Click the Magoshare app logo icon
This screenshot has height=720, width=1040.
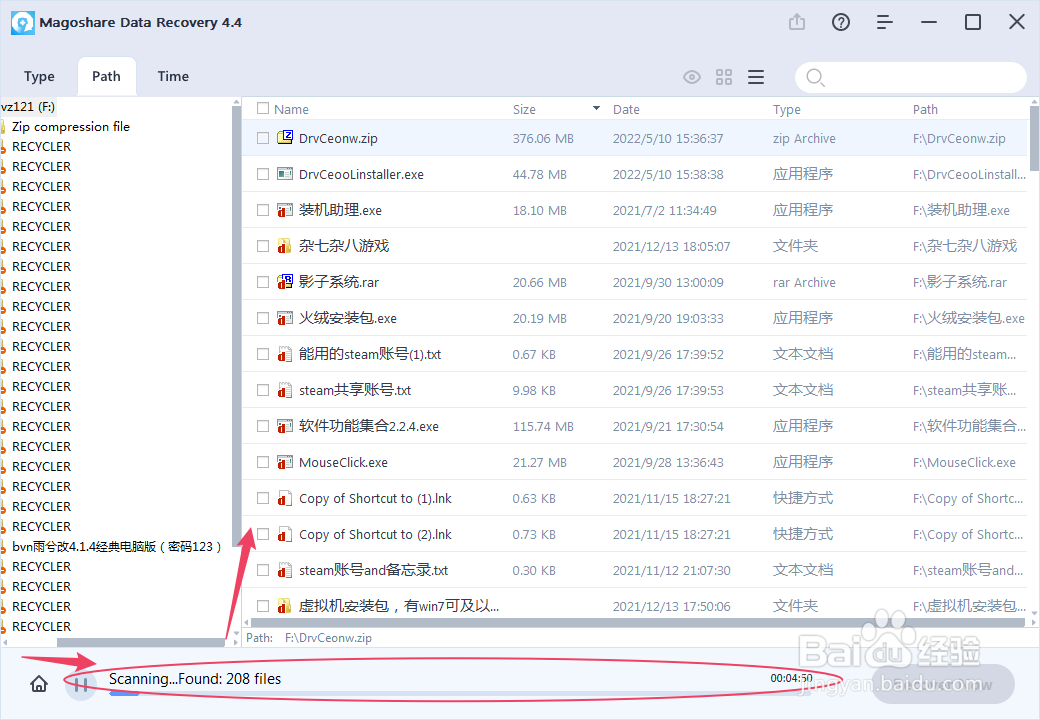click(23, 23)
